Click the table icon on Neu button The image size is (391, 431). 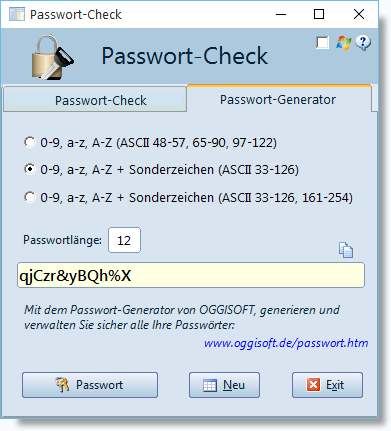pos(210,385)
